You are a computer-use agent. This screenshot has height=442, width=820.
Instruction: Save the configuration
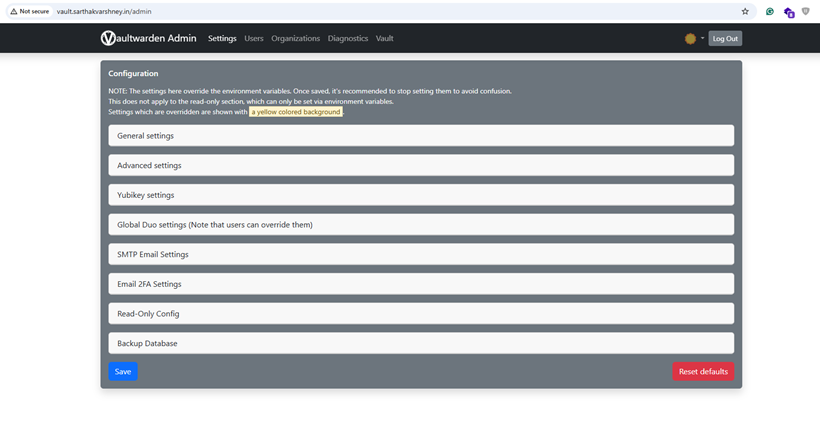(123, 371)
